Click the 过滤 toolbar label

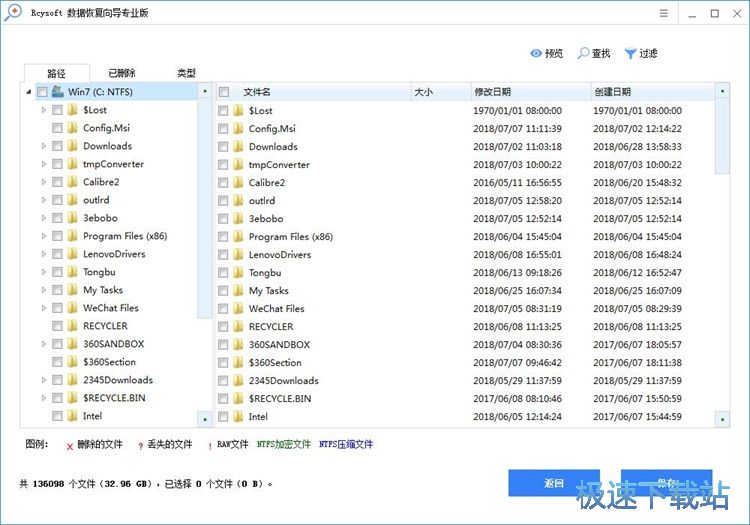click(648, 53)
